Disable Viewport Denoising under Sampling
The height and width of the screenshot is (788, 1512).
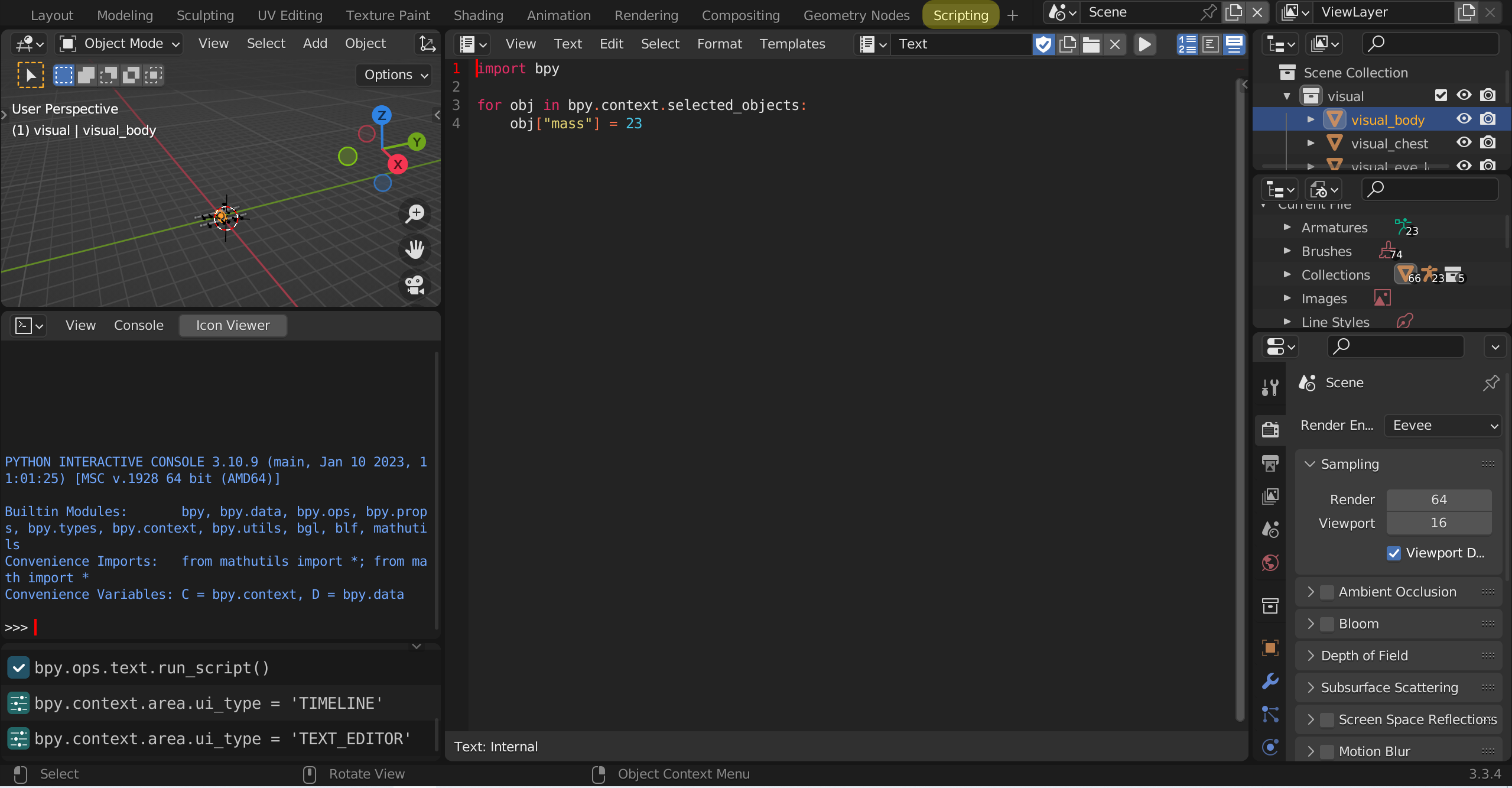[x=1394, y=553]
